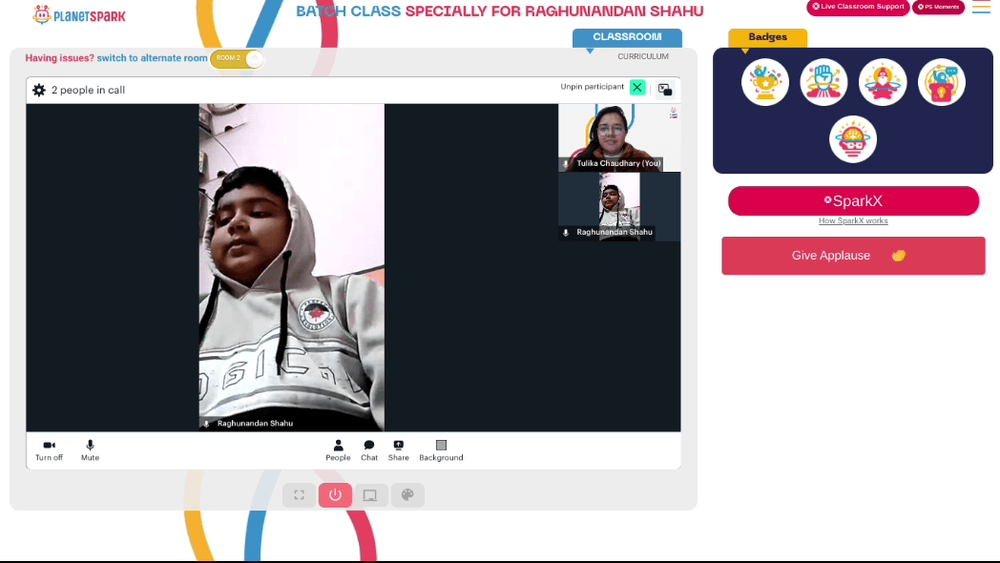Open Live Classroom Support
The width and height of the screenshot is (1000, 563).
[858, 7]
